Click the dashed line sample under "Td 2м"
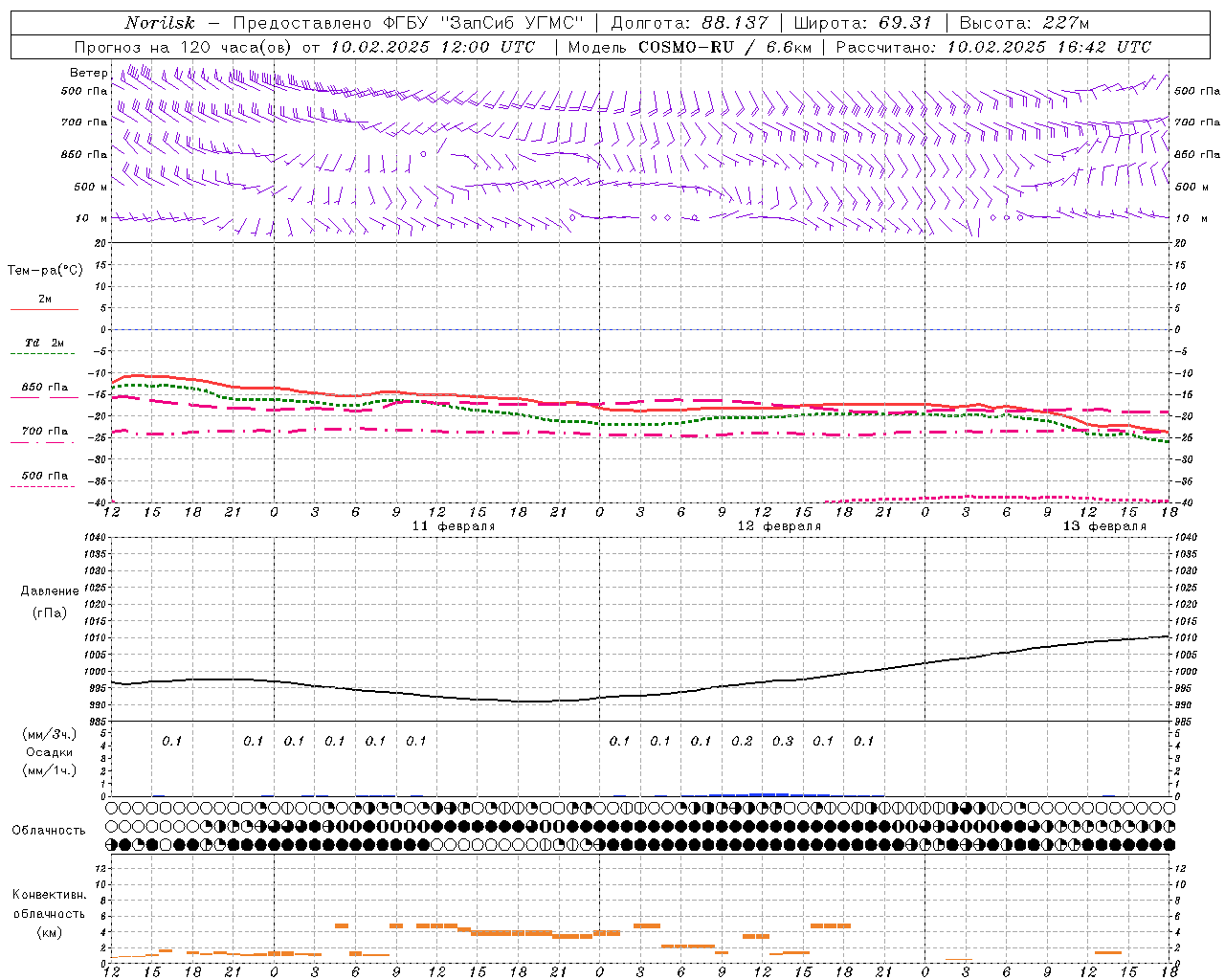Screen dimensions: 1225x980 click(43, 354)
